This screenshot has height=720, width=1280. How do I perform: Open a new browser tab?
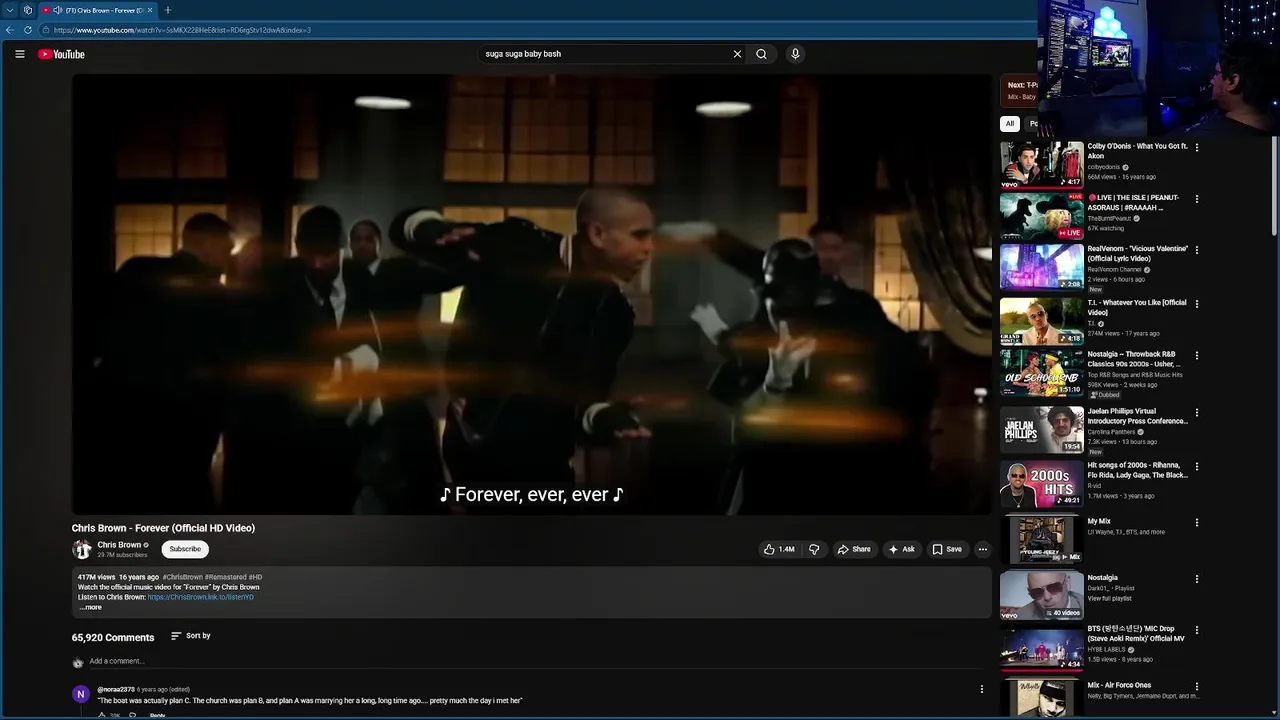tap(167, 10)
